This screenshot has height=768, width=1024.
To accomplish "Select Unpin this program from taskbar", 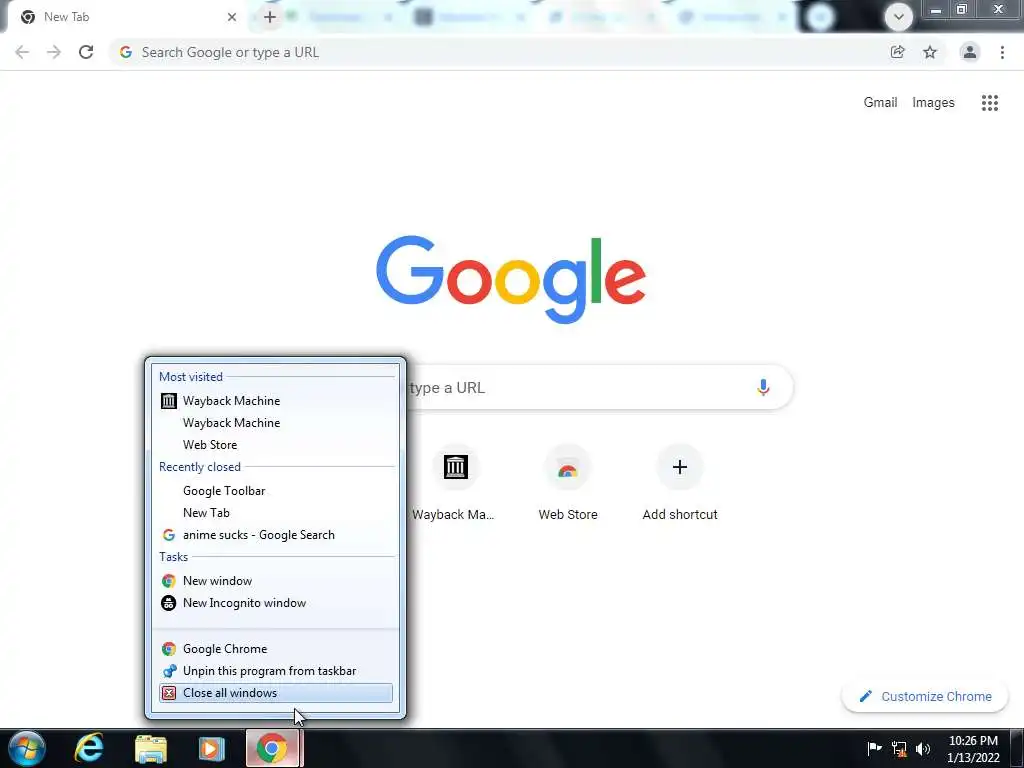I will point(276,671).
